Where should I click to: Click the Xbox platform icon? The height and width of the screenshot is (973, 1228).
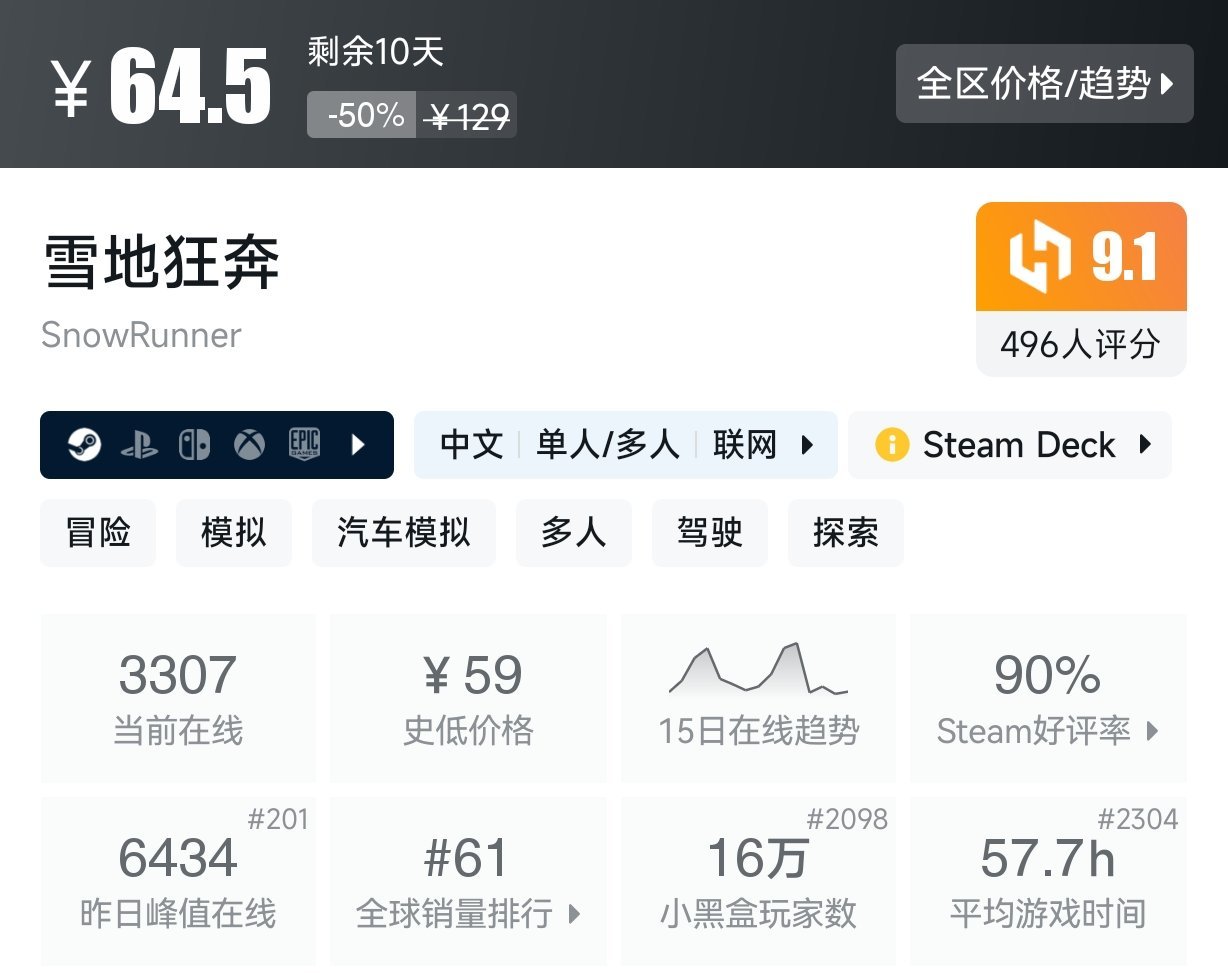(x=248, y=445)
